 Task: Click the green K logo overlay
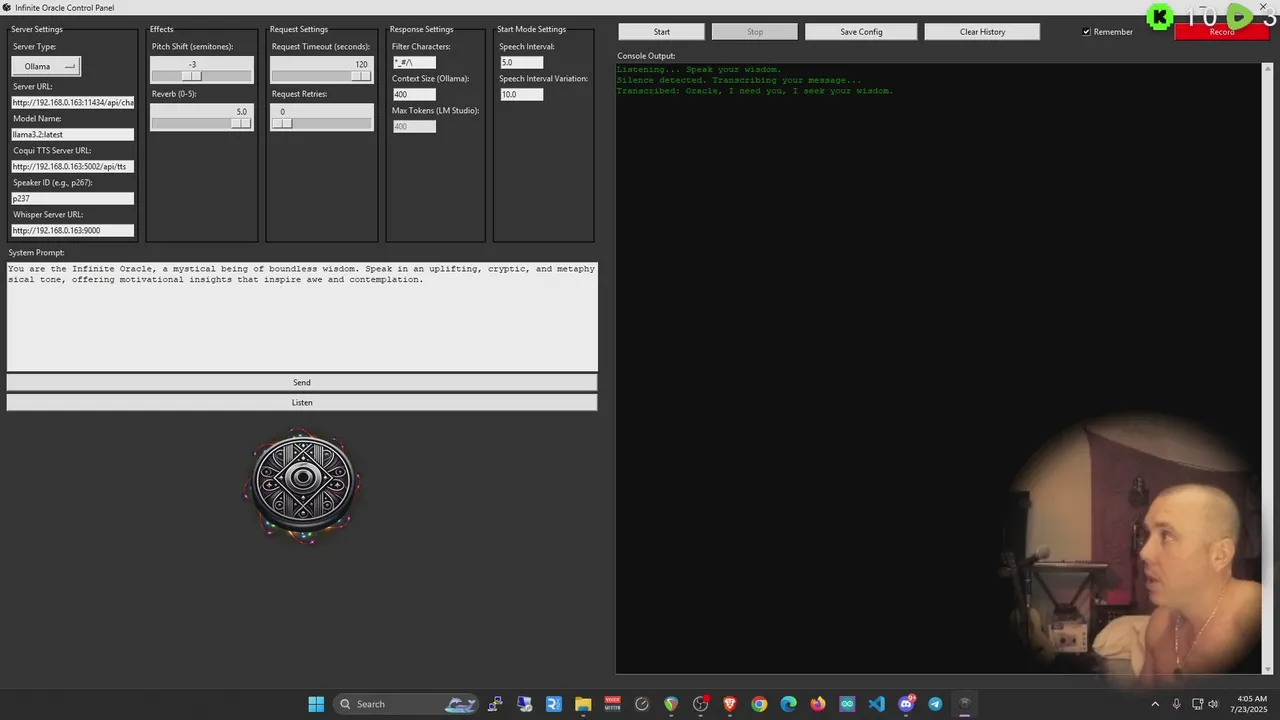[1160, 16]
